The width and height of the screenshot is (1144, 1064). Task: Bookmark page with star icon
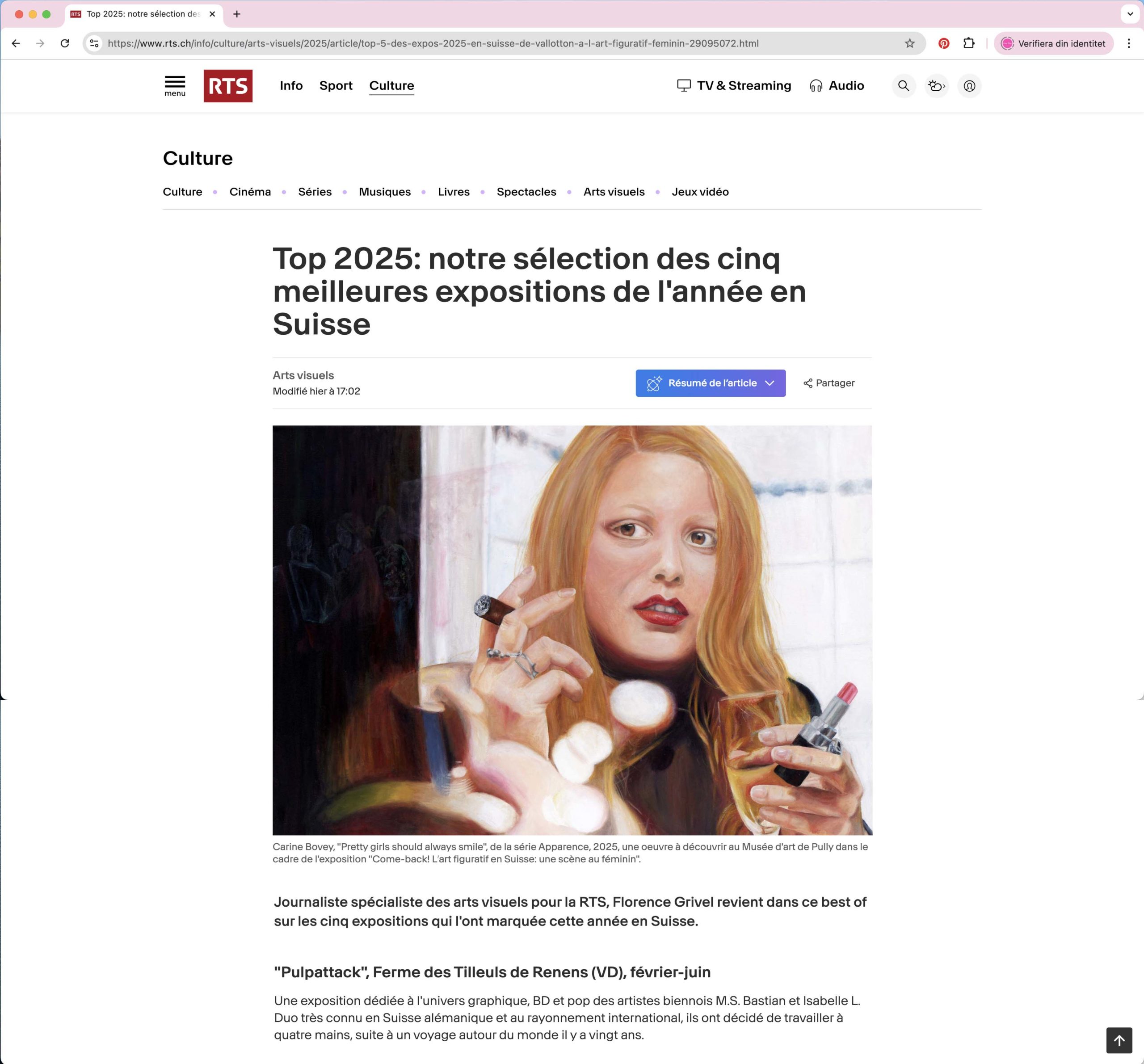click(909, 44)
